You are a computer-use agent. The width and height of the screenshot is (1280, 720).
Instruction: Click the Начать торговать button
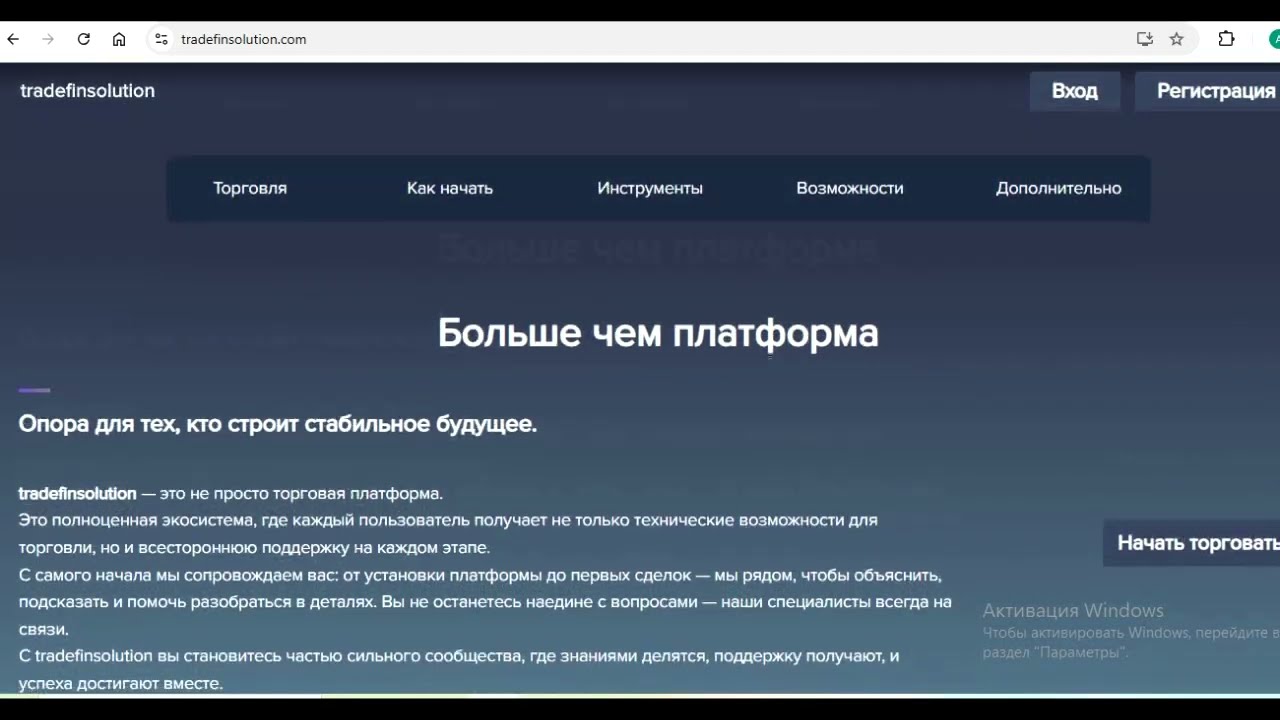[x=1192, y=543]
